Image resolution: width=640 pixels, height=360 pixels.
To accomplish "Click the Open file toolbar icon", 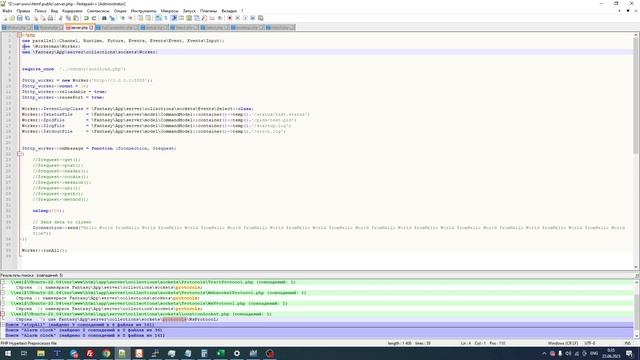I will point(12,18).
